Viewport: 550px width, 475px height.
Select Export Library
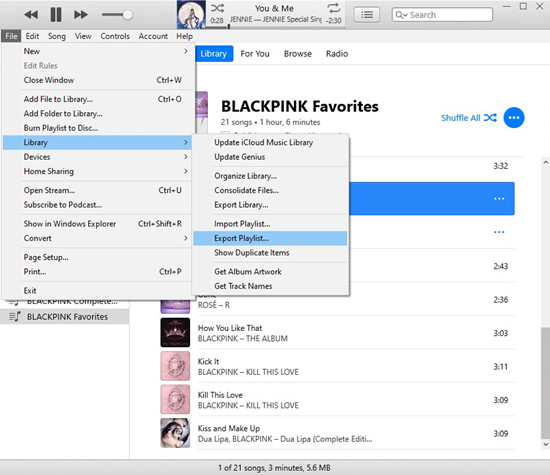(270, 205)
